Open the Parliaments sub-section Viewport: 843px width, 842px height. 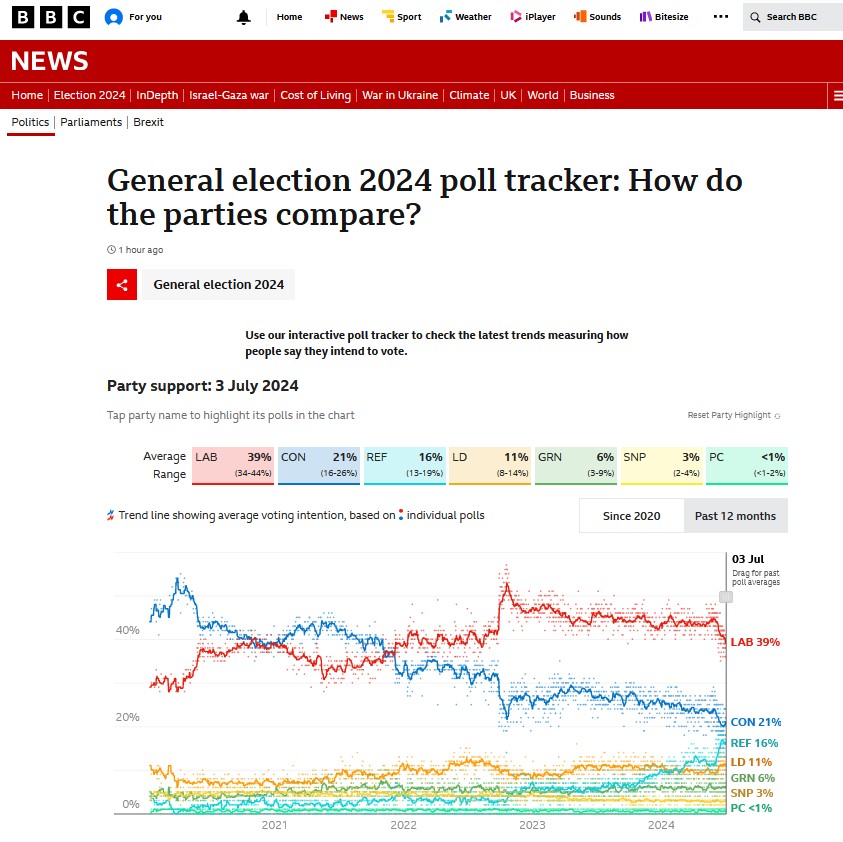pyautogui.click(x=91, y=122)
